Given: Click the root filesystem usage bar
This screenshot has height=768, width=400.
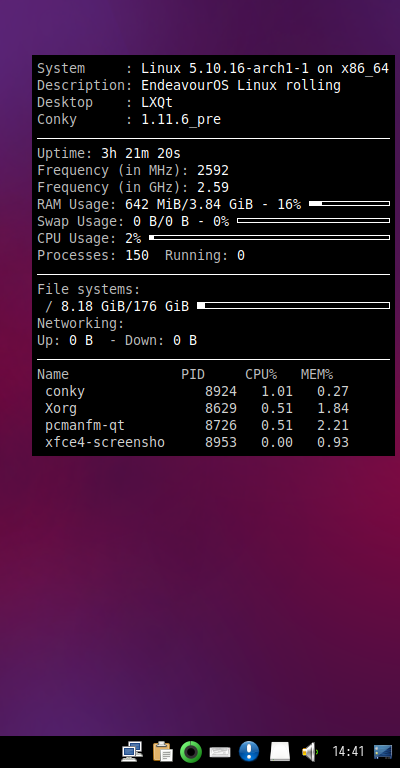Looking at the screenshot, I should tap(293, 306).
